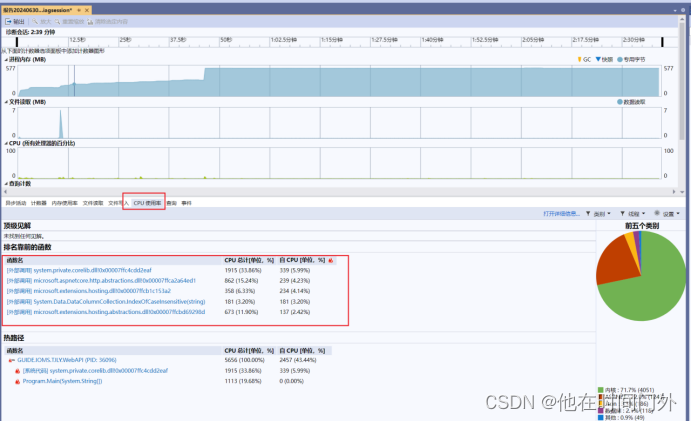Collapse the 进程内存 (MB) graph
Screen dimensions: 692x421
point(6,60)
